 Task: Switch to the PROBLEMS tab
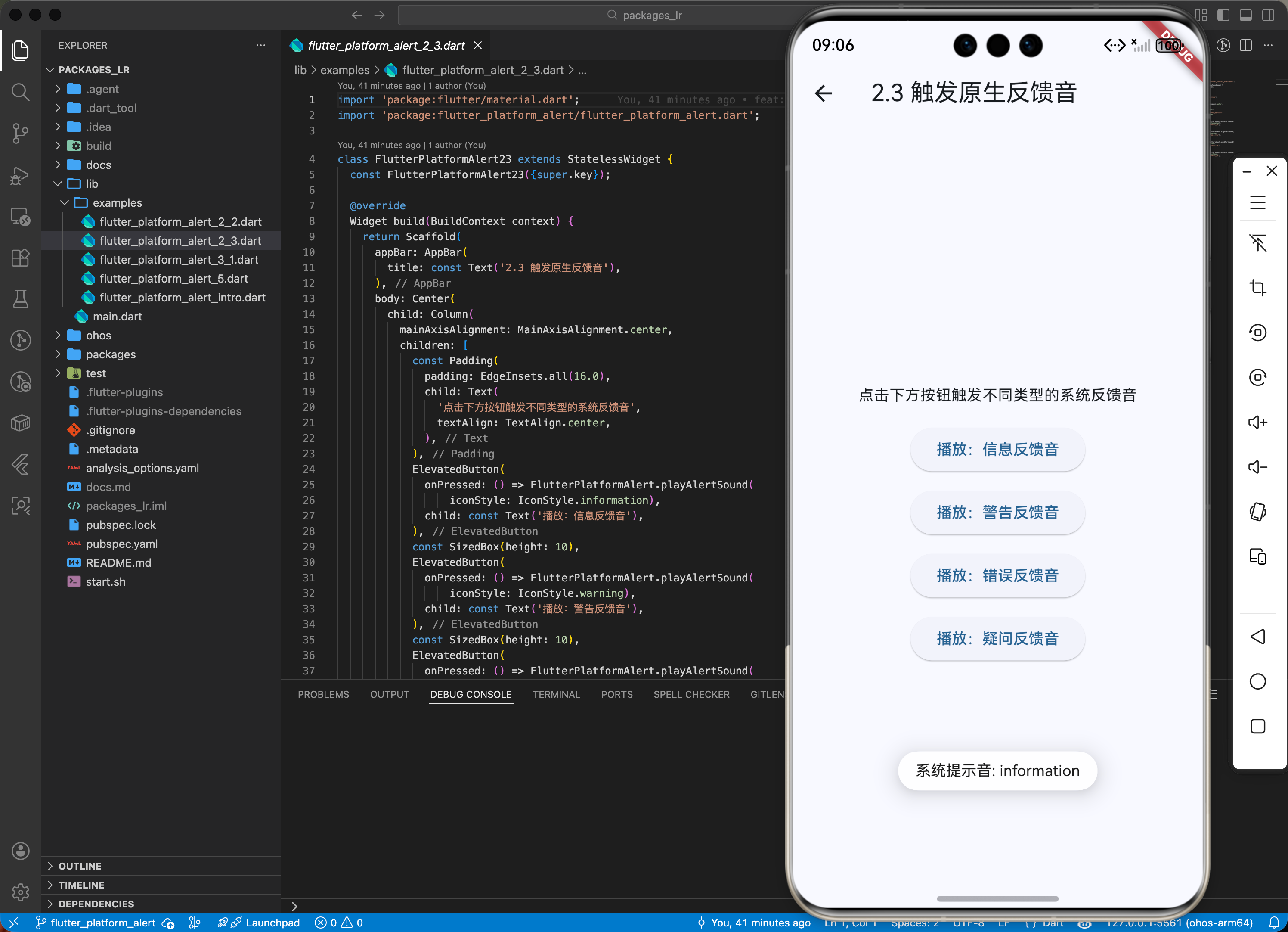(x=323, y=694)
